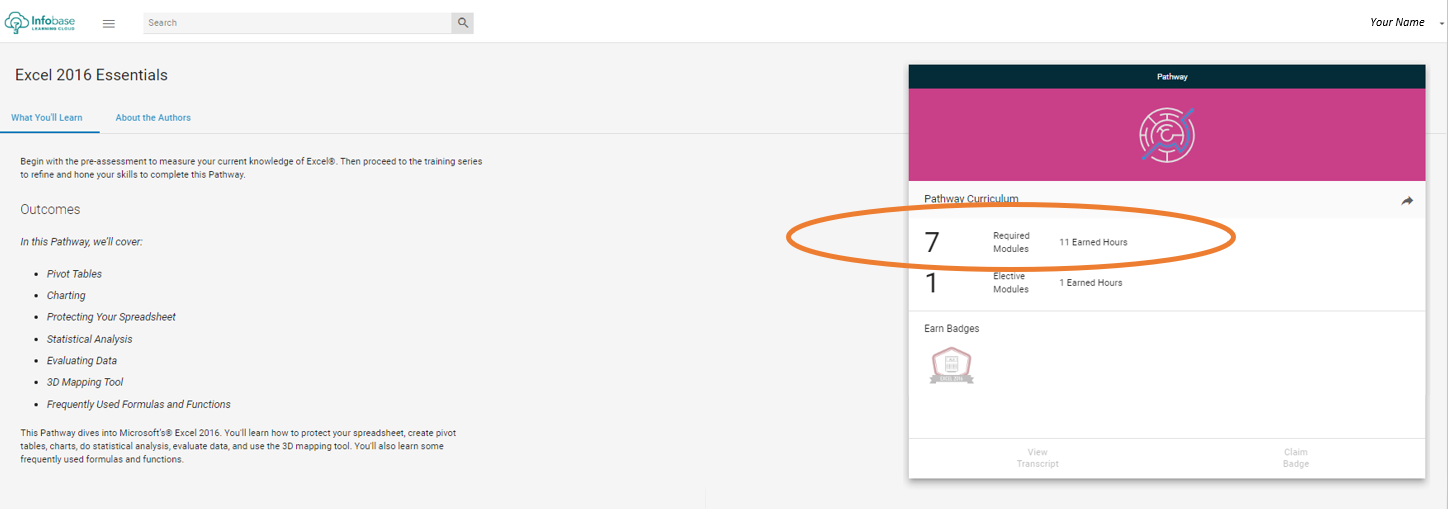
Task: Click the Claim Badge button
Action: [x=1295, y=458]
